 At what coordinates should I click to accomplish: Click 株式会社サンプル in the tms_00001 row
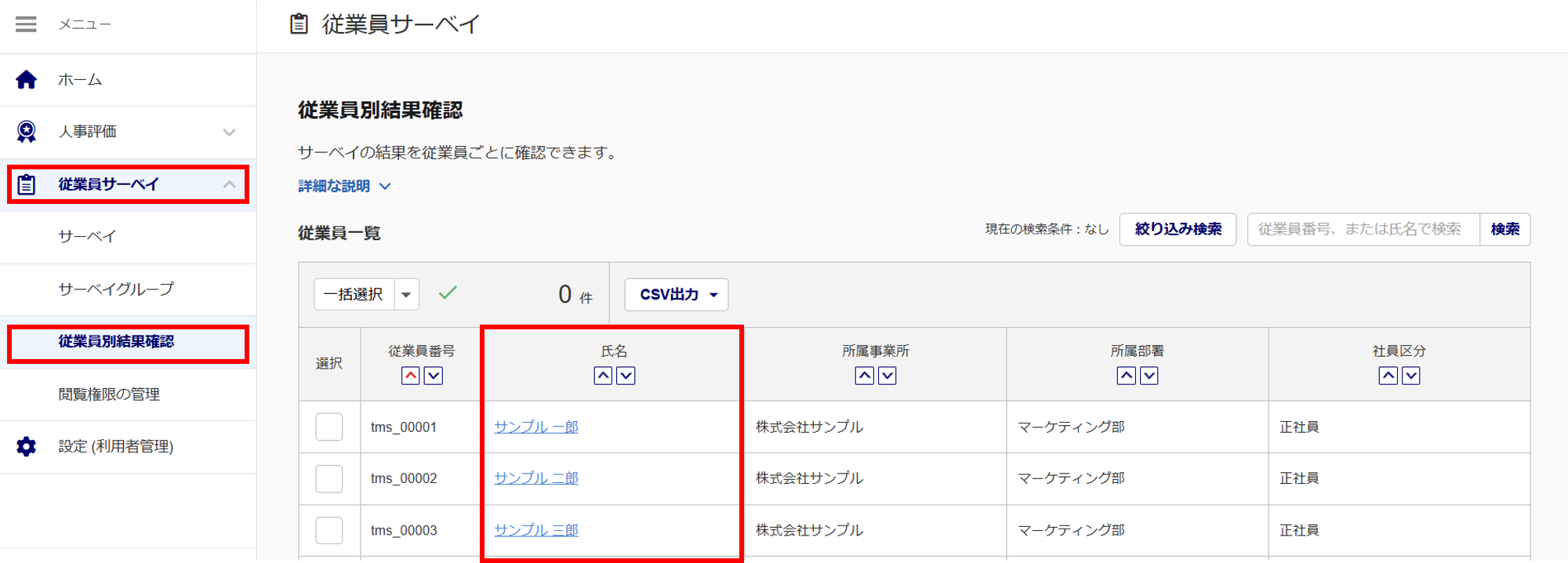click(809, 427)
